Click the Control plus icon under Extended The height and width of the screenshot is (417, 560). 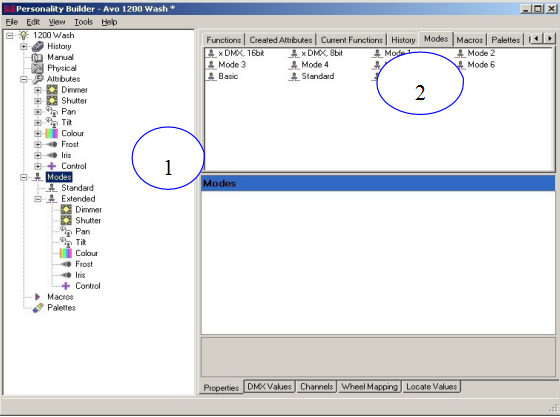pos(66,286)
